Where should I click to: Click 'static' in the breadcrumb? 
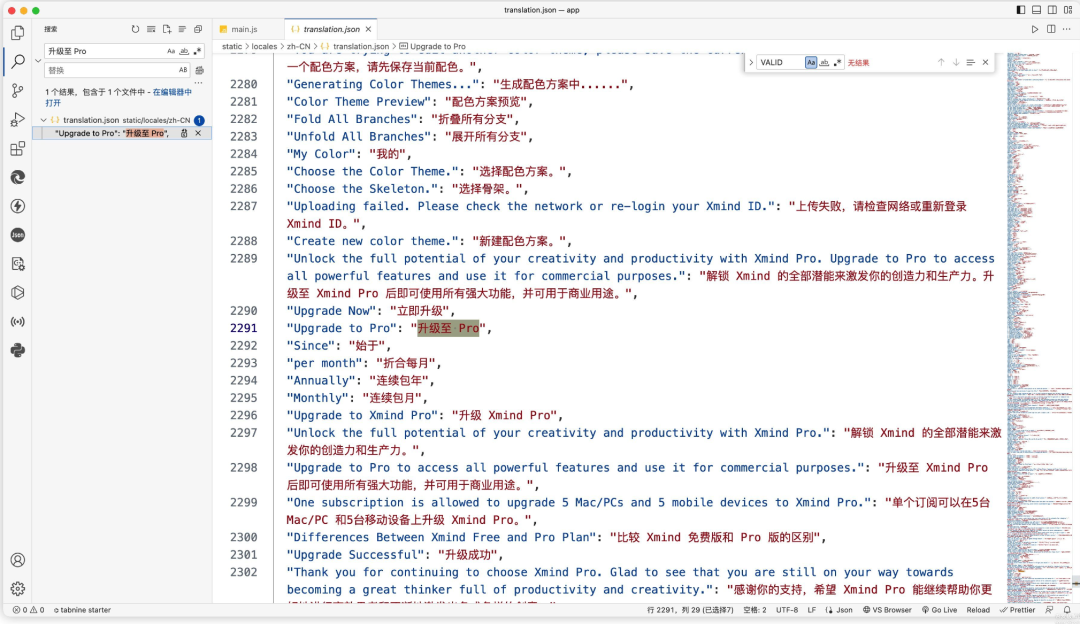(232, 46)
